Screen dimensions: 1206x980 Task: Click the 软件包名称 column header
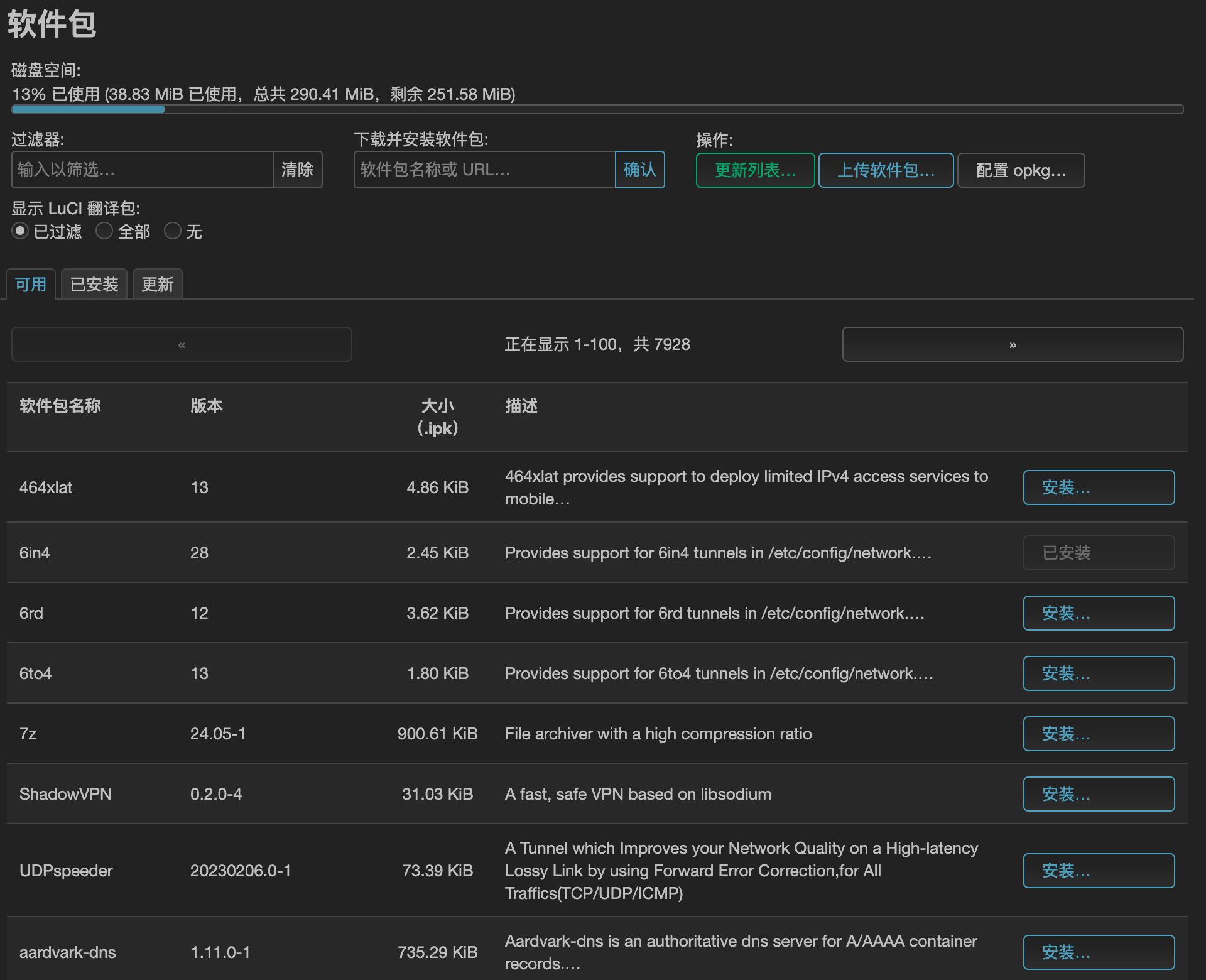tap(60, 406)
